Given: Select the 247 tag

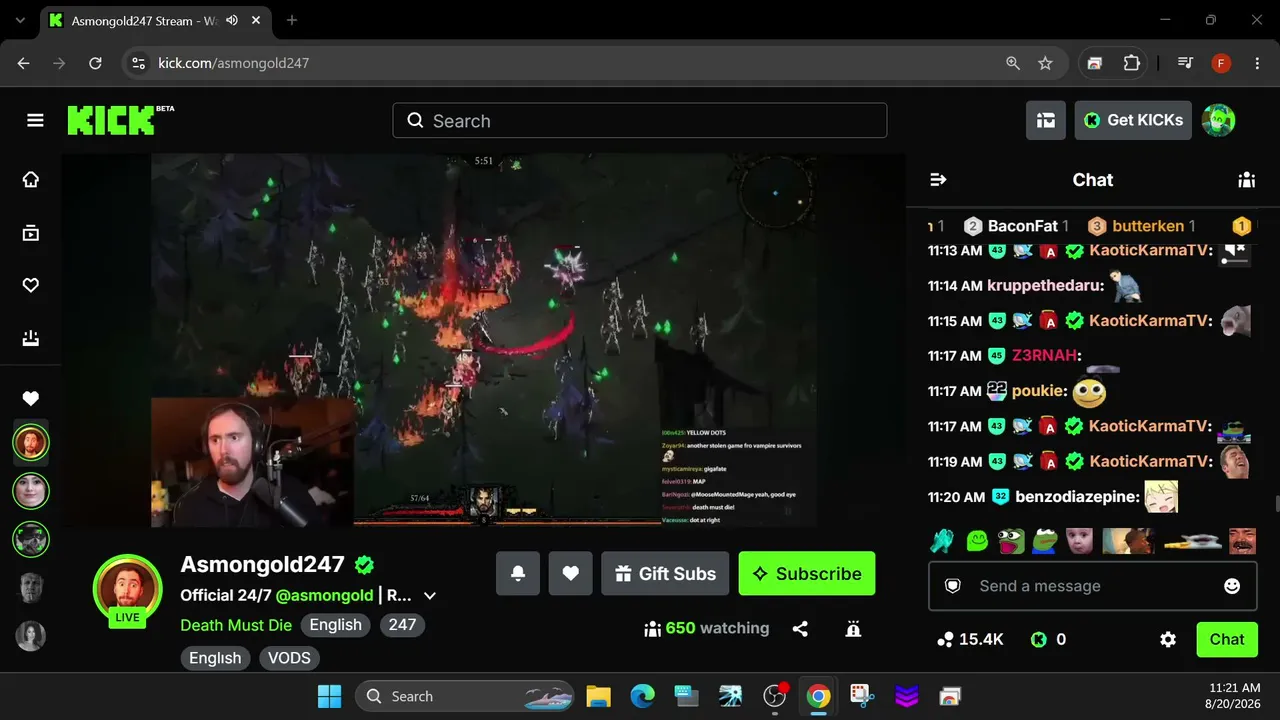Looking at the screenshot, I should (402, 625).
